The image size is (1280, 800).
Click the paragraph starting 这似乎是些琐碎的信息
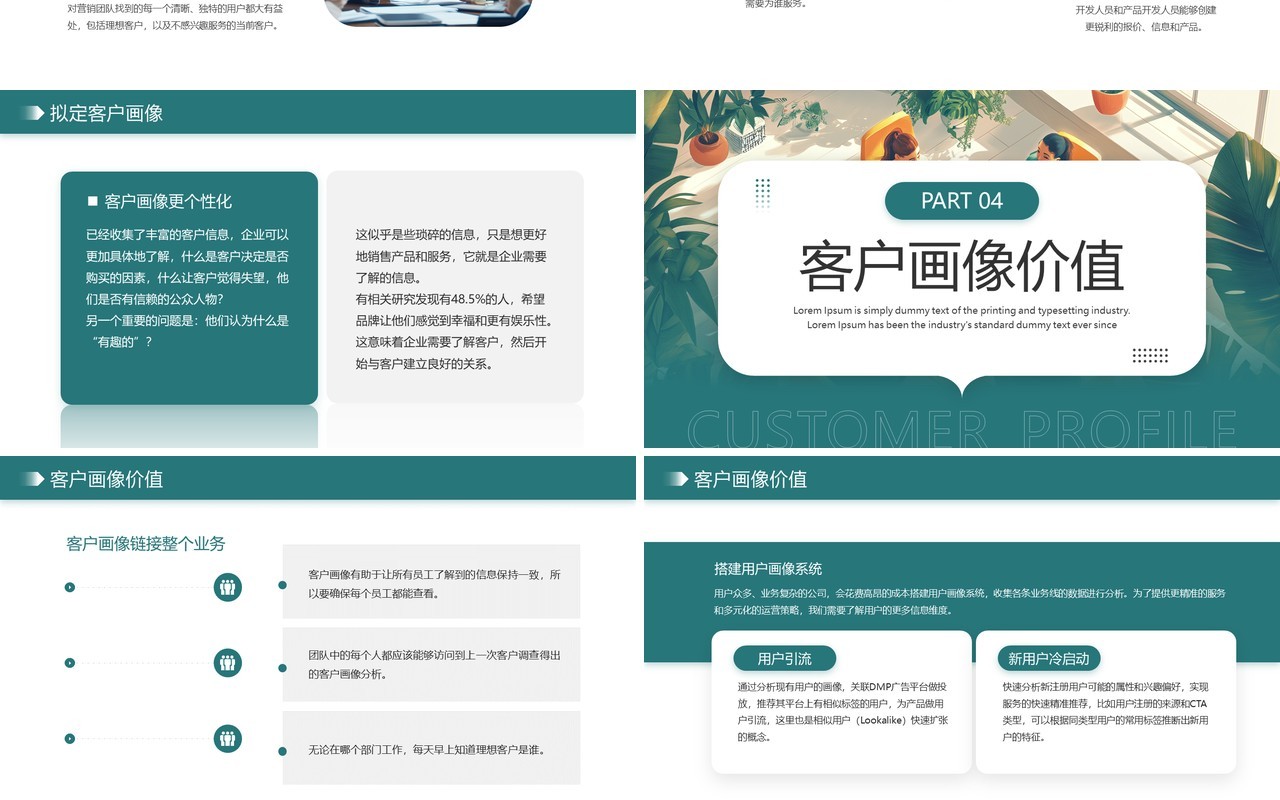pyautogui.click(x=455, y=299)
